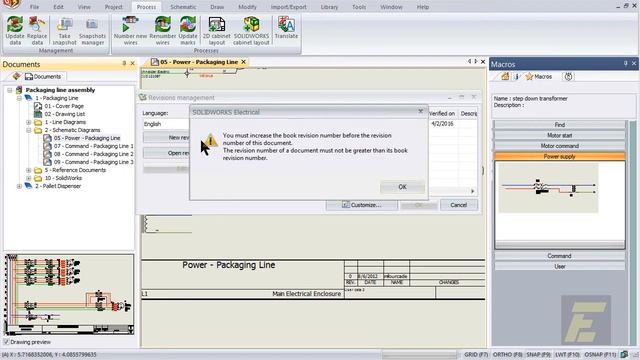The width and height of the screenshot is (640, 360).
Task: Close the 05 - Power - Packaging Line tab
Action: tap(244, 62)
